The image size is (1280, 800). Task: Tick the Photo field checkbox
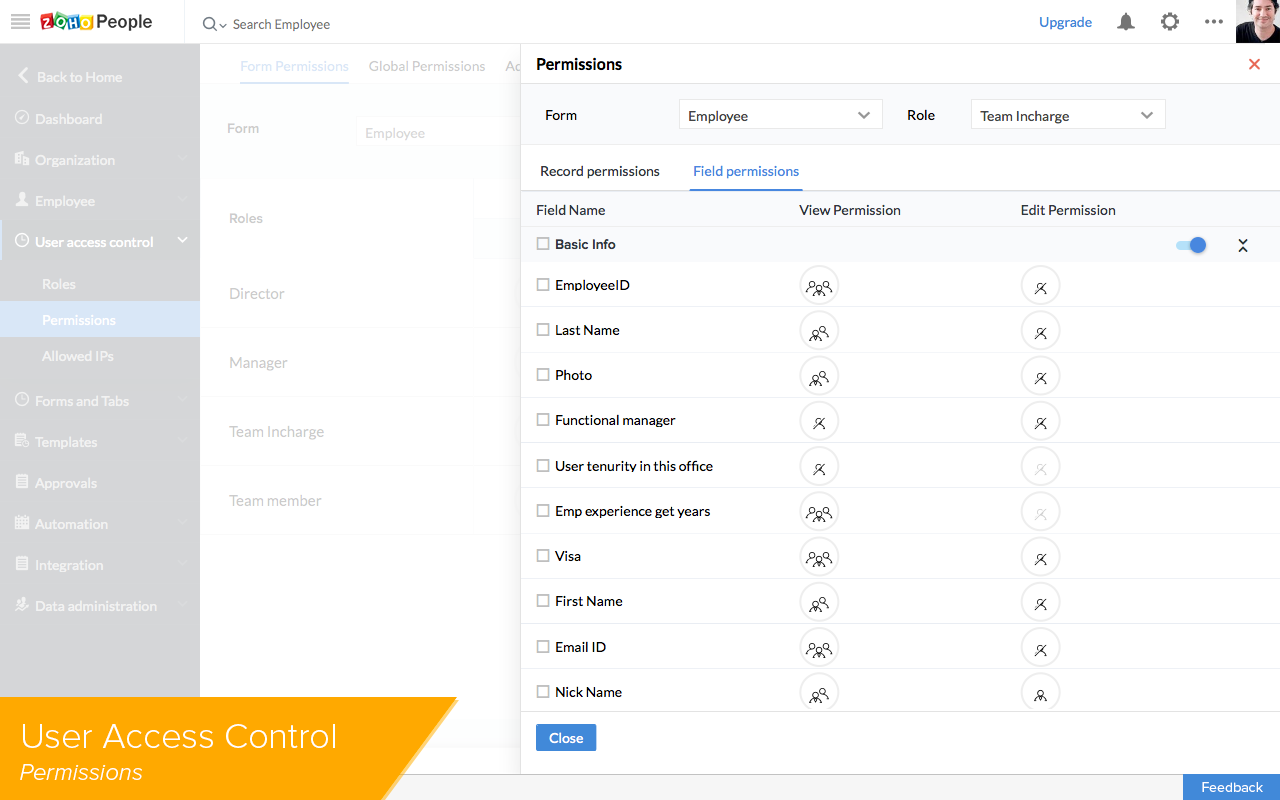(x=543, y=375)
